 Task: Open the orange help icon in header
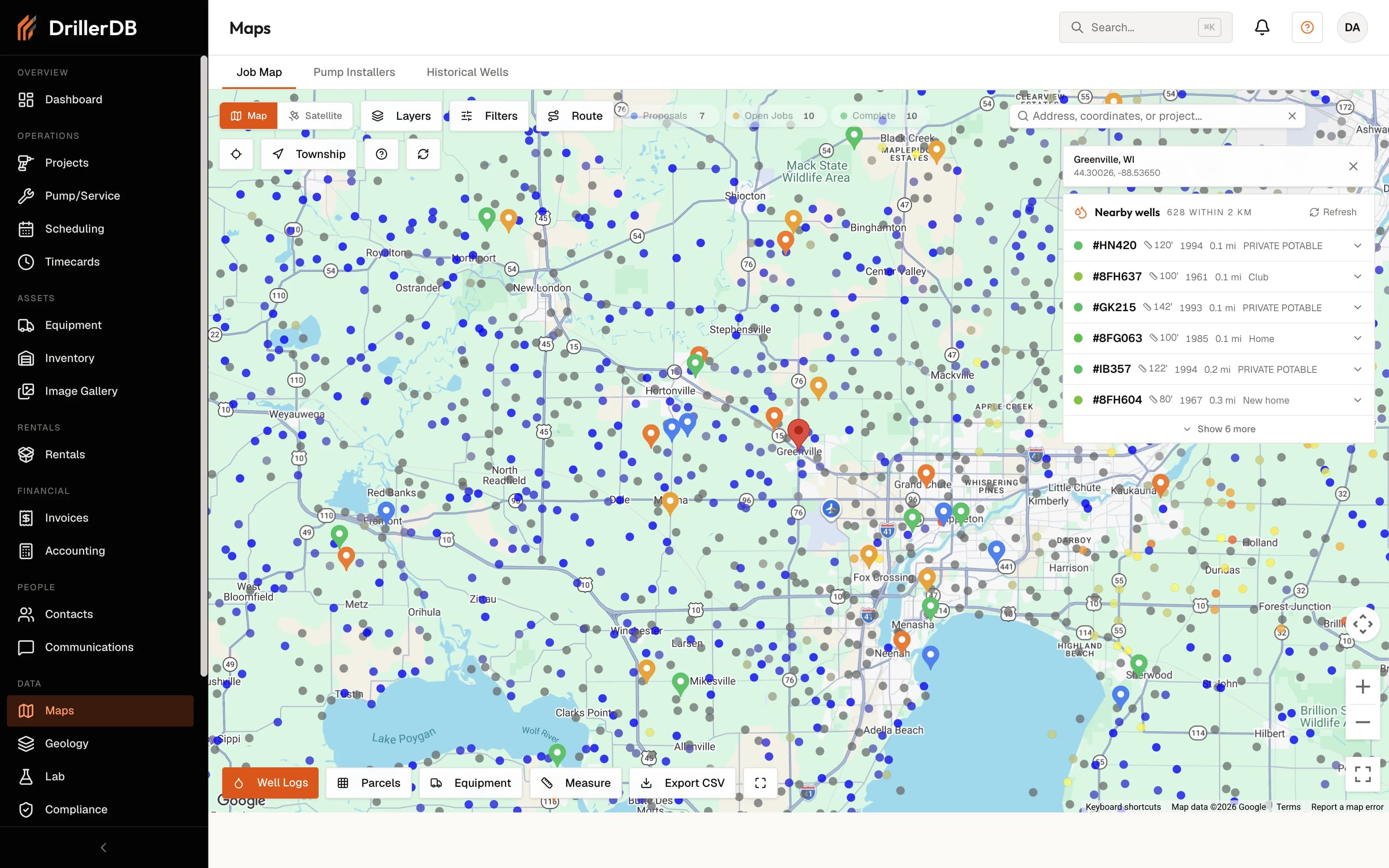tap(1307, 27)
